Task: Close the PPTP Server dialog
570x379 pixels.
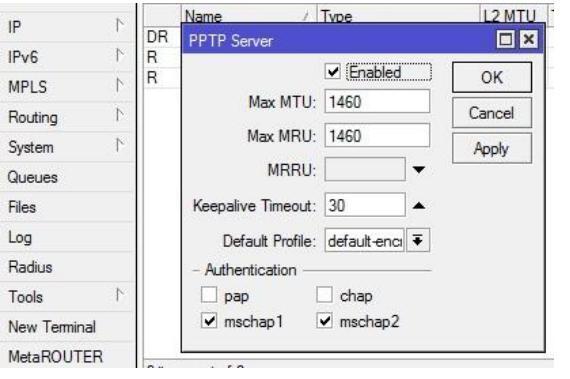Action: point(529,39)
